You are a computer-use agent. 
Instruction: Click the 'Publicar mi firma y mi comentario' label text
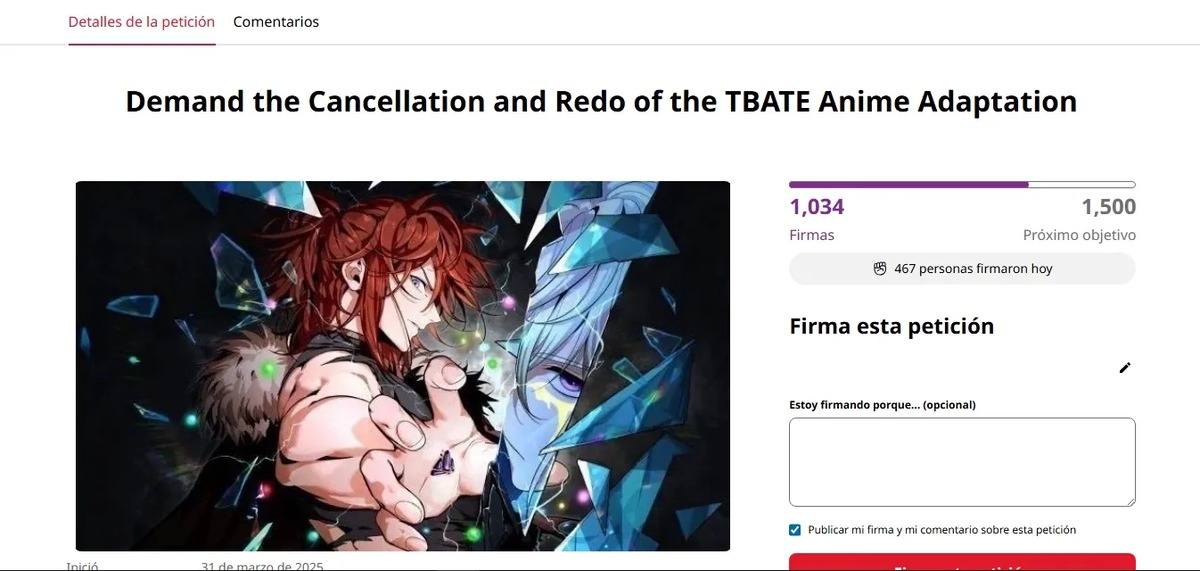[x=942, y=530]
